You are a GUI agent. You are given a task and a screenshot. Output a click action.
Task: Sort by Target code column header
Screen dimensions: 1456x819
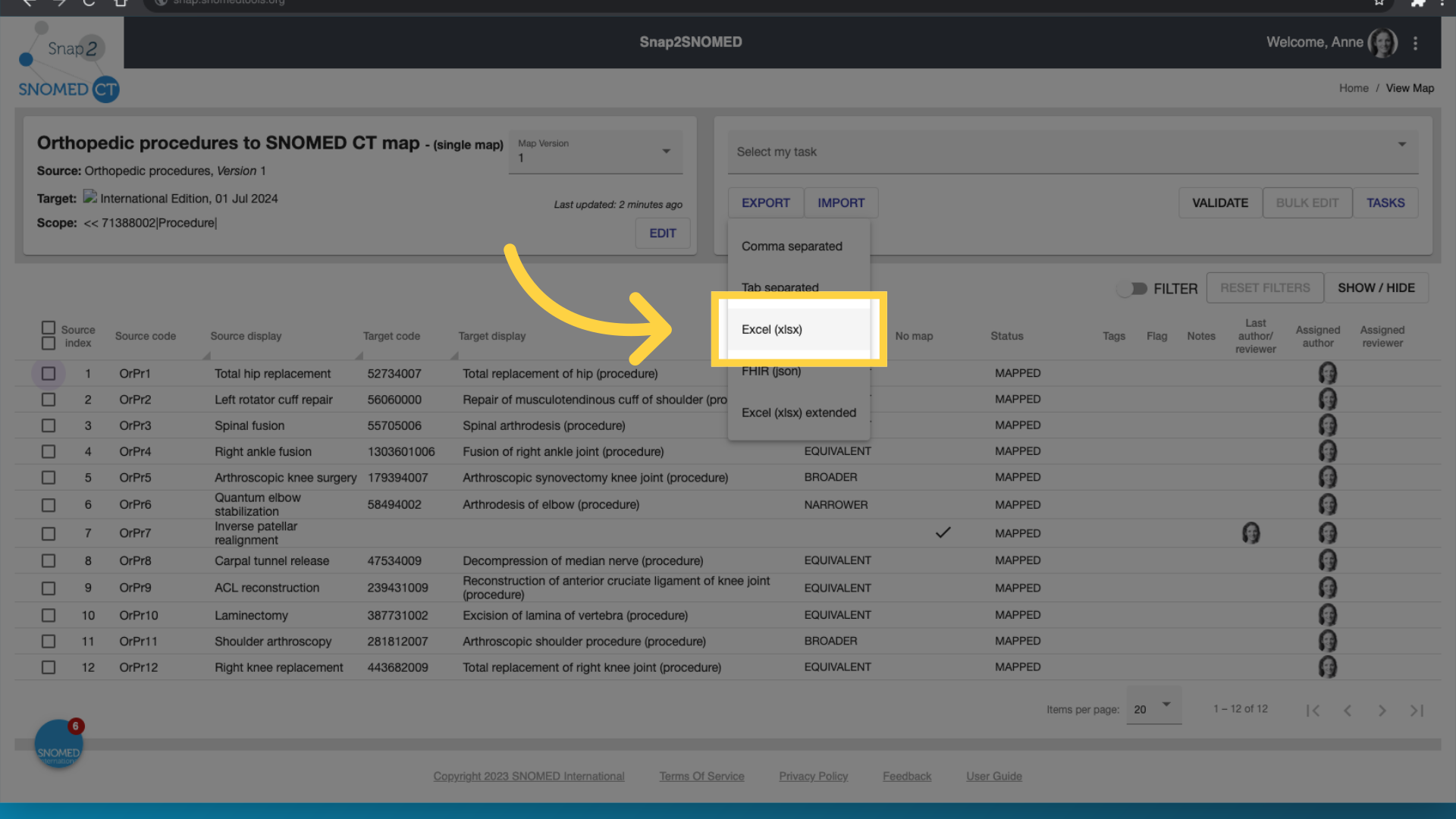tap(391, 336)
